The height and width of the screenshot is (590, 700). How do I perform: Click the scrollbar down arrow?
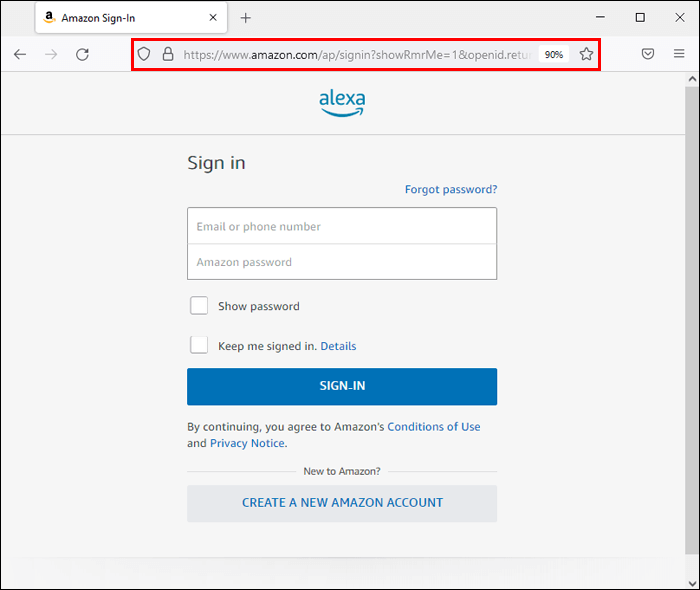click(x=692, y=583)
